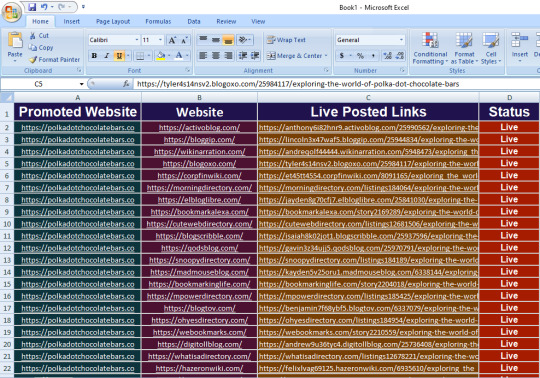The image size is (540, 378).
Task: Open Font dialog launcher
Action: [x=188, y=70]
